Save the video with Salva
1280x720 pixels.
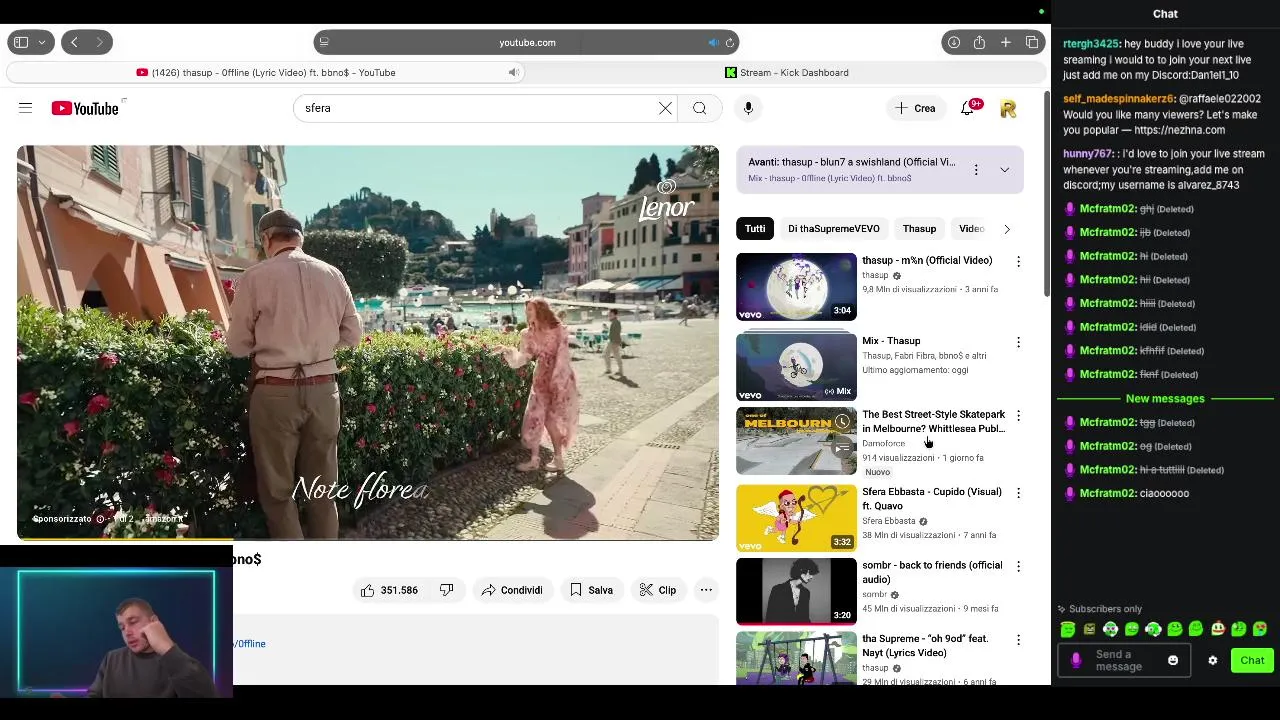[591, 590]
